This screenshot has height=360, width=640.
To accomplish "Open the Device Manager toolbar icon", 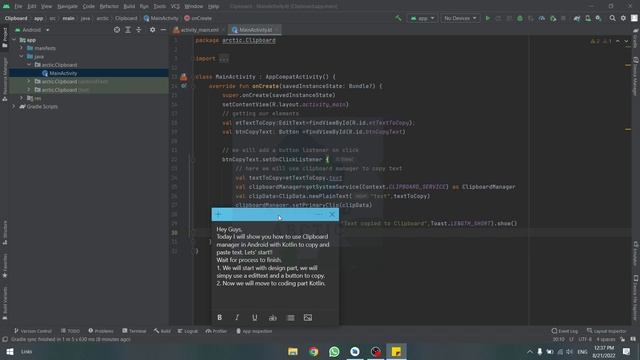I will point(588,18).
